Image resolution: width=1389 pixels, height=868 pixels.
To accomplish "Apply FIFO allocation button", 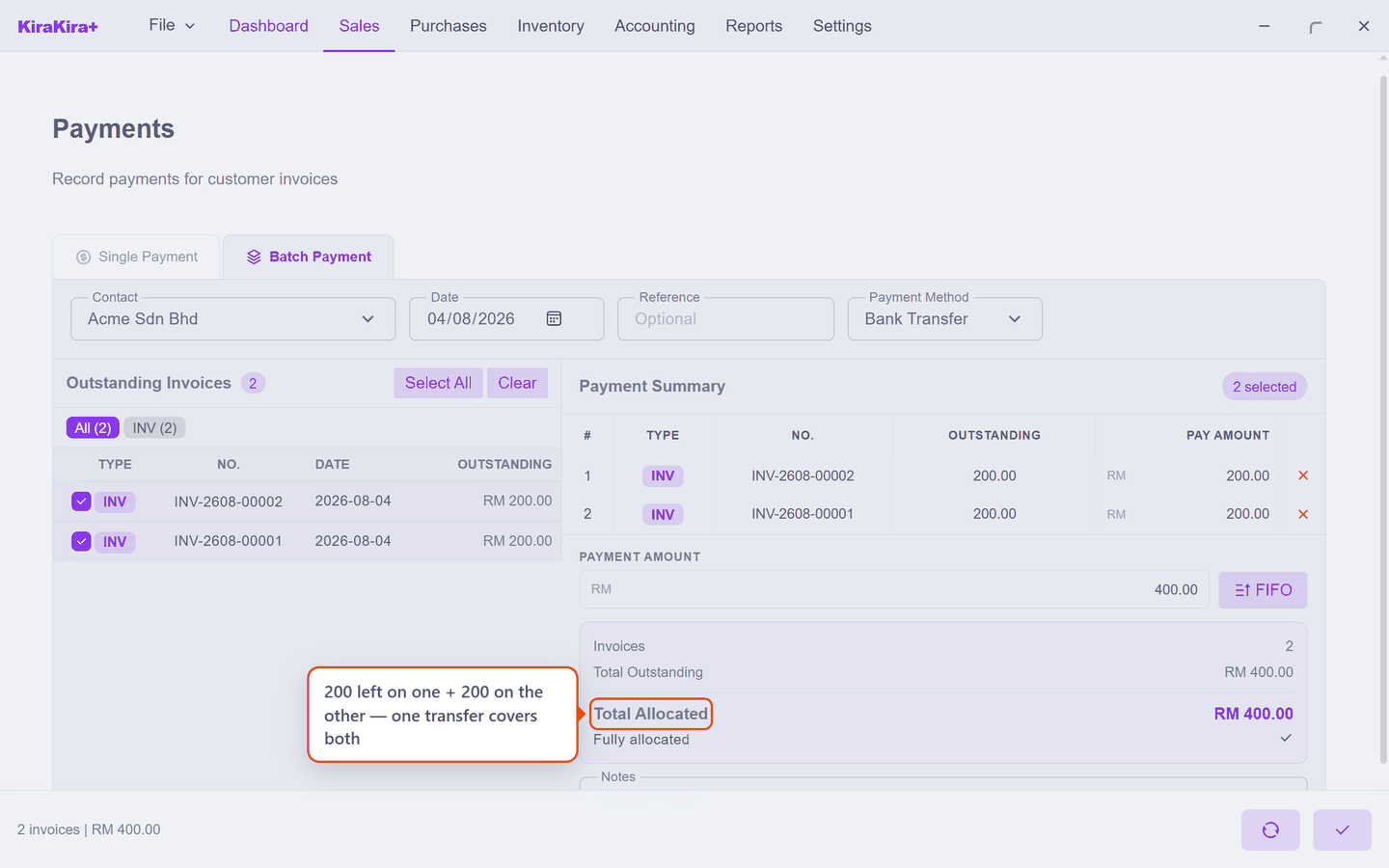I will (1263, 590).
